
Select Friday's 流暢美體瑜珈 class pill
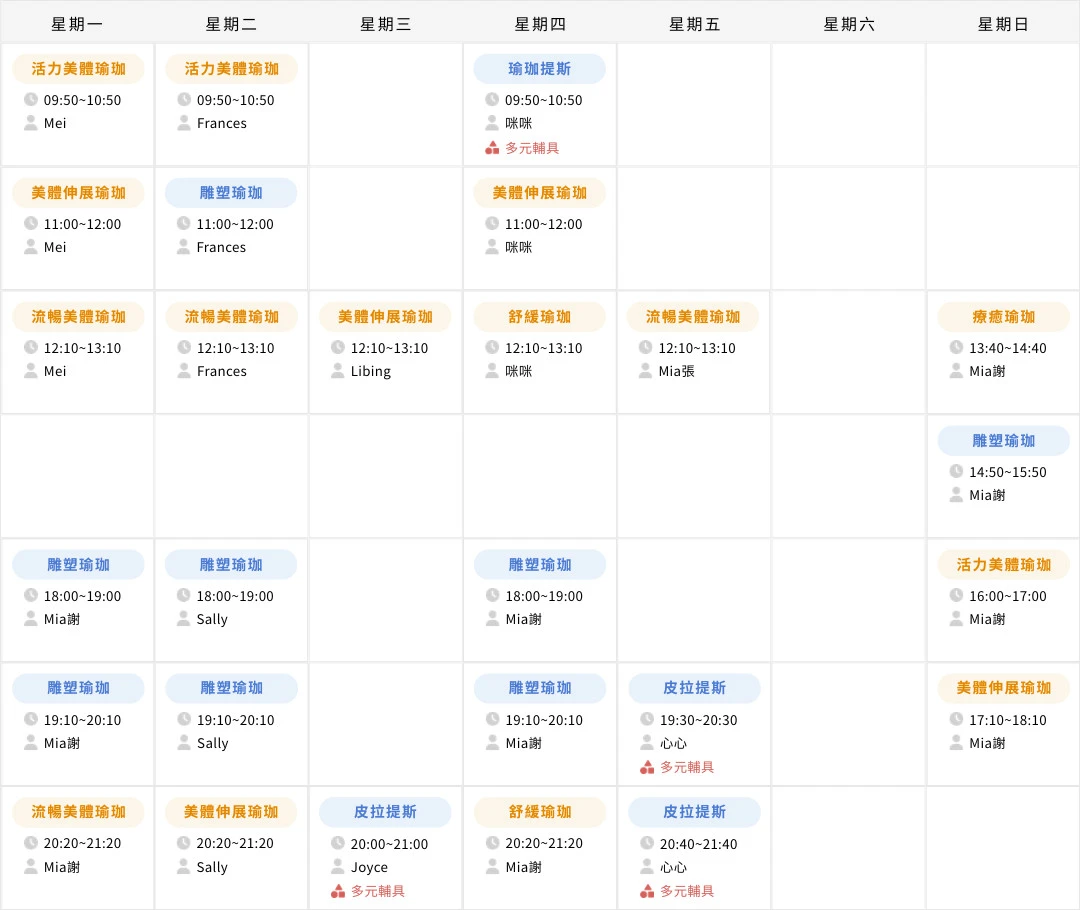694,316
